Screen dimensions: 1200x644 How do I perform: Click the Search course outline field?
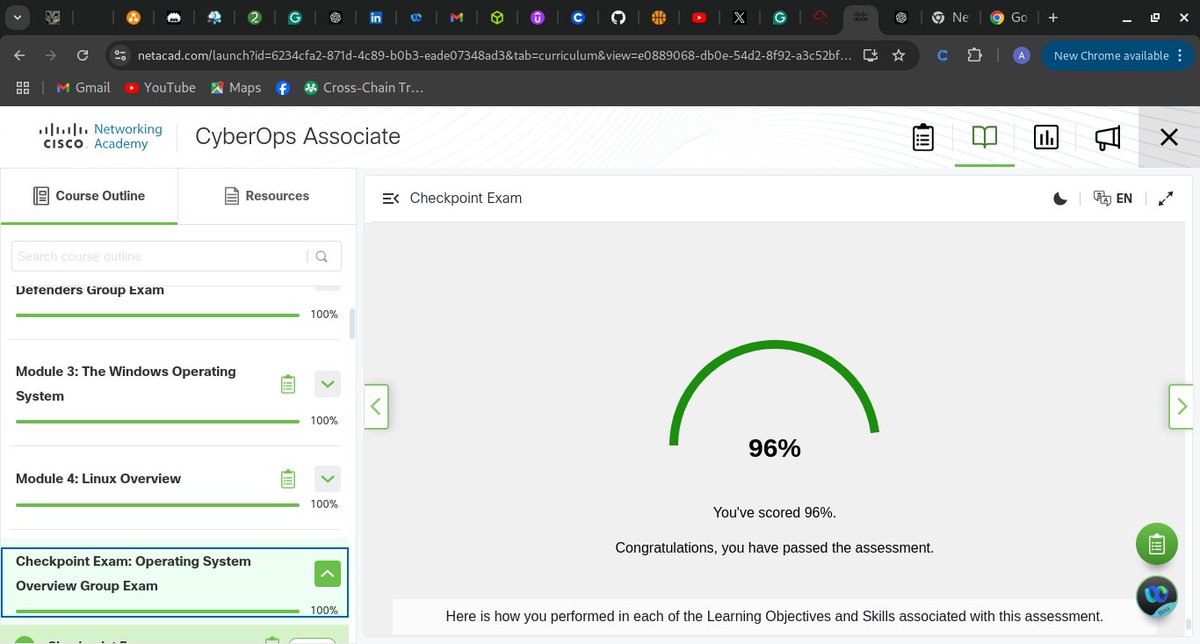click(160, 256)
